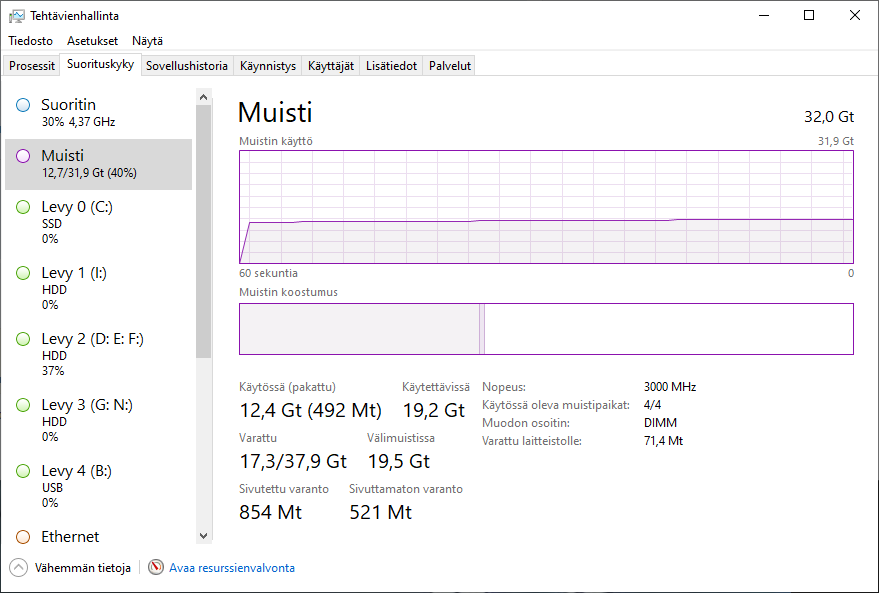Open the Levy 1 (I:) disk icon
The width and height of the screenshot is (879, 593).
(x=23, y=274)
